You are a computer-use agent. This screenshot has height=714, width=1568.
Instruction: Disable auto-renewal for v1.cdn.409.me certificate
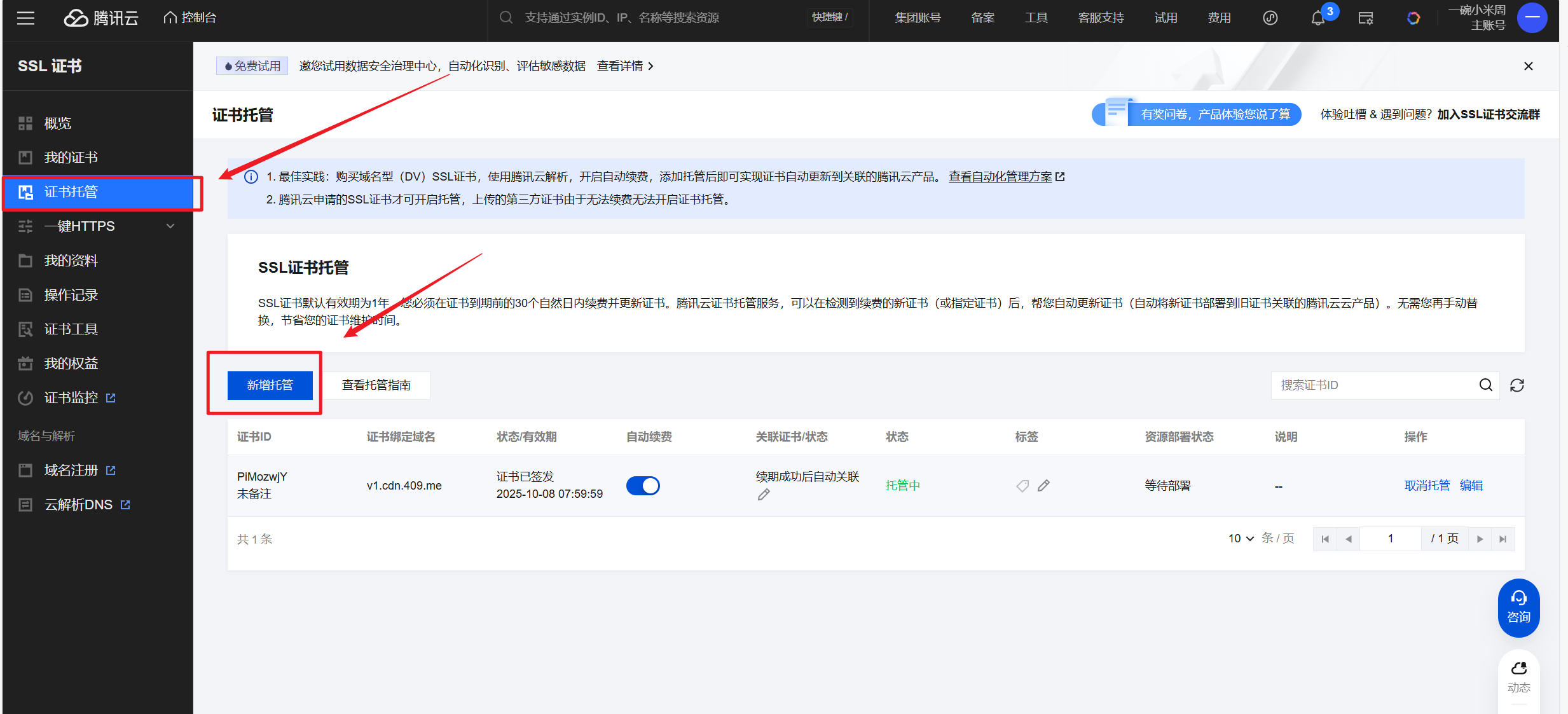click(x=643, y=485)
